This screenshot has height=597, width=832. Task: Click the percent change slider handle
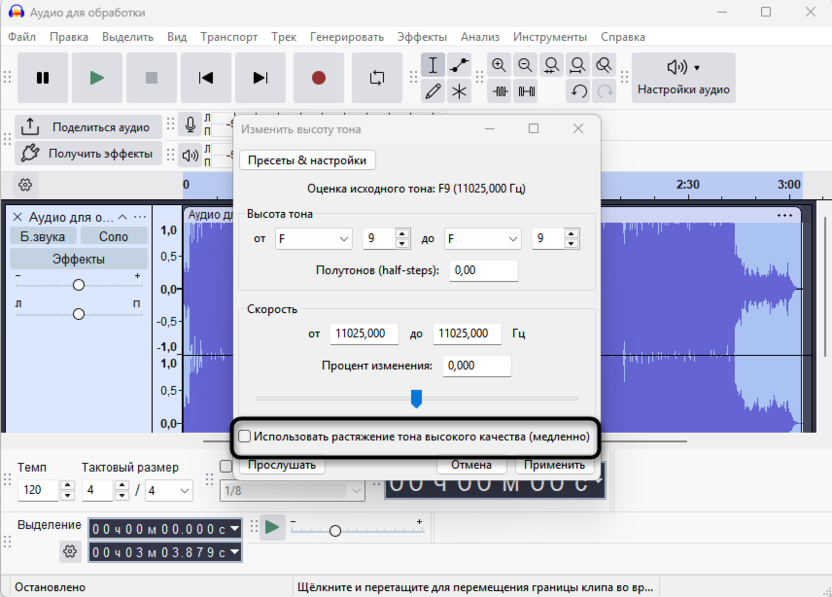click(x=416, y=399)
